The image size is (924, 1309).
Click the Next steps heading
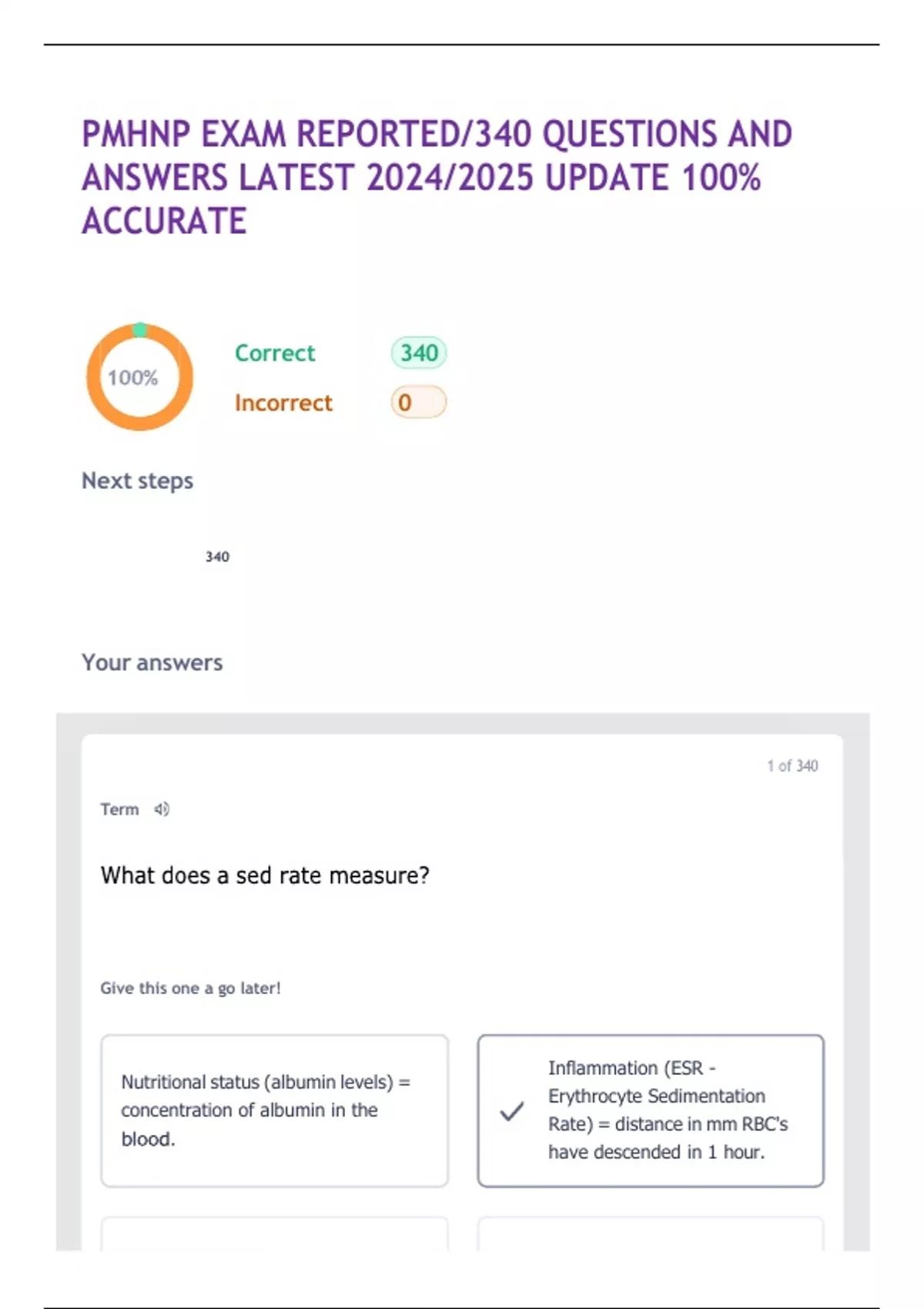137,480
